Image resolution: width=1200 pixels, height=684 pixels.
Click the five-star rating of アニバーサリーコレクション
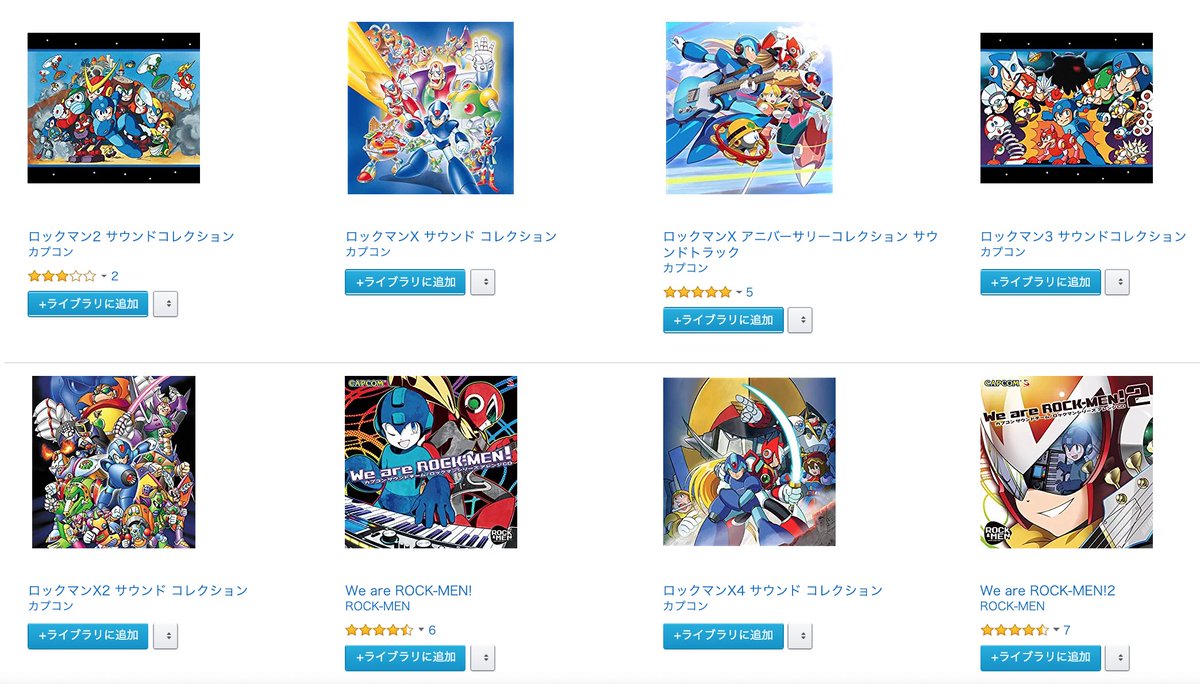[x=697, y=292]
